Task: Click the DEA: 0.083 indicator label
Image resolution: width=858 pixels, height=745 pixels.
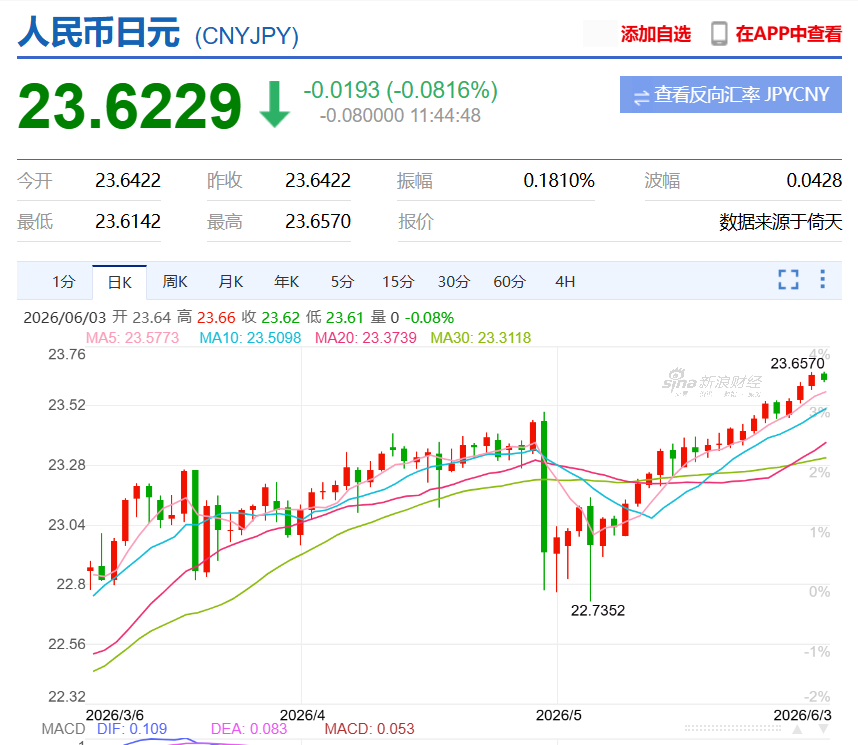Action: coord(248,729)
